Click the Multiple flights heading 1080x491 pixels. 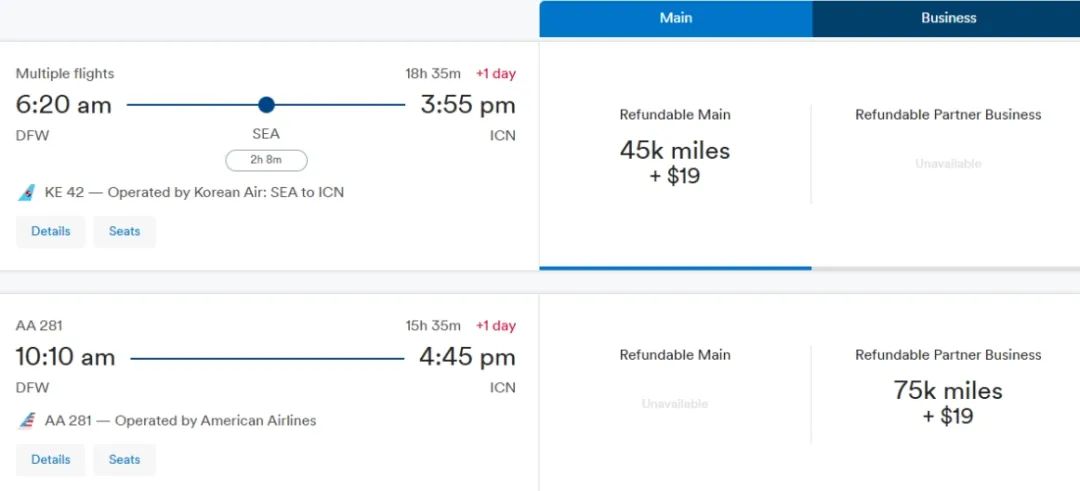pyautogui.click(x=65, y=74)
